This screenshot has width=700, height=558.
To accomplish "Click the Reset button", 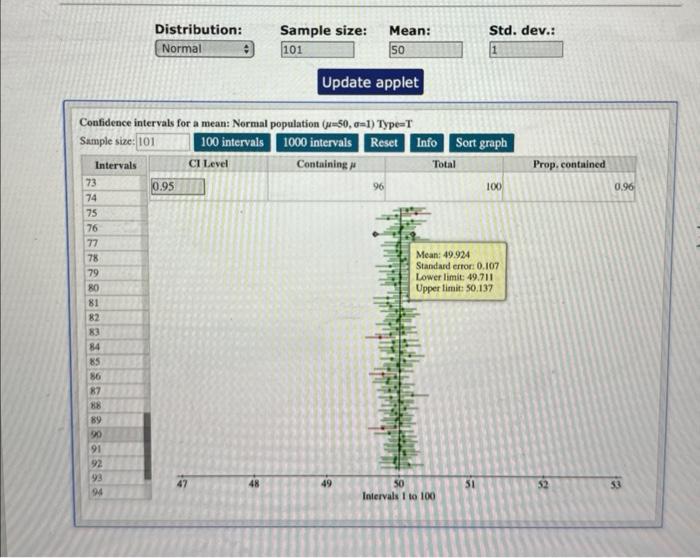I will tap(384, 142).
